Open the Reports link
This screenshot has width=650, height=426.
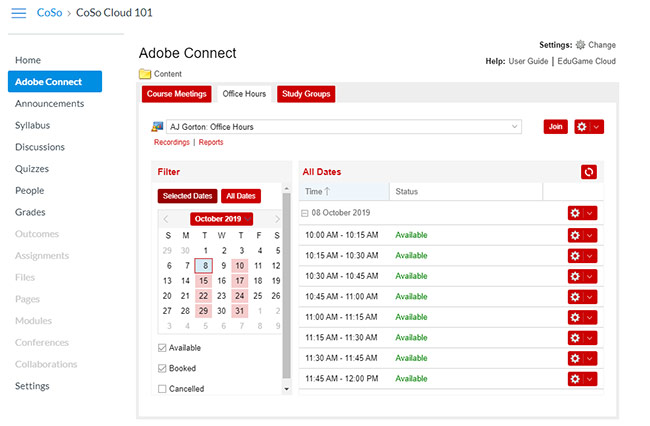click(x=211, y=142)
